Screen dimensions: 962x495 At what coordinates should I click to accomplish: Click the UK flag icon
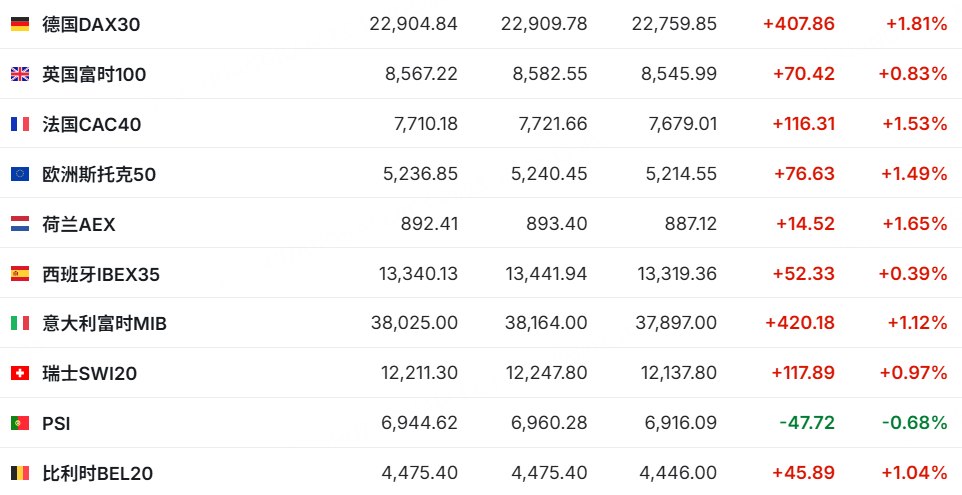tap(20, 74)
